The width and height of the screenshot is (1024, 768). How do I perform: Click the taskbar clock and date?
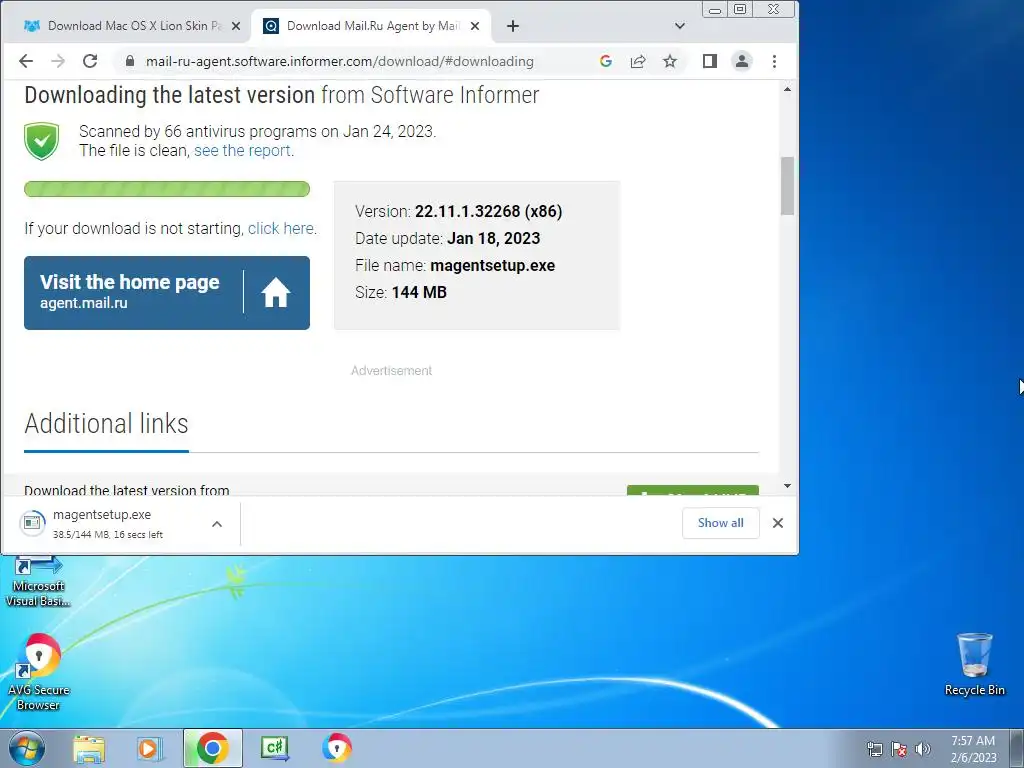pos(973,749)
